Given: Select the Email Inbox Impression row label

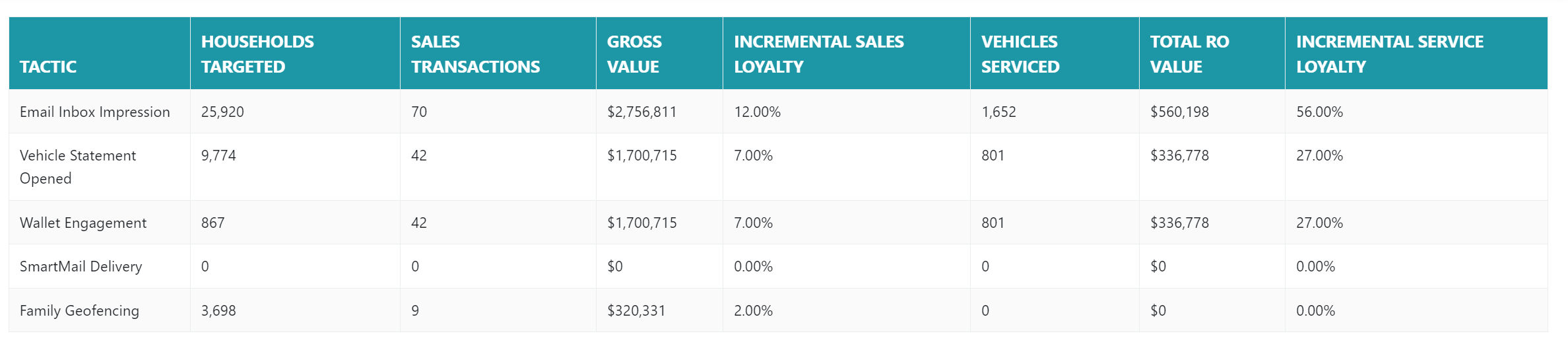Looking at the screenshot, I should [x=95, y=112].
